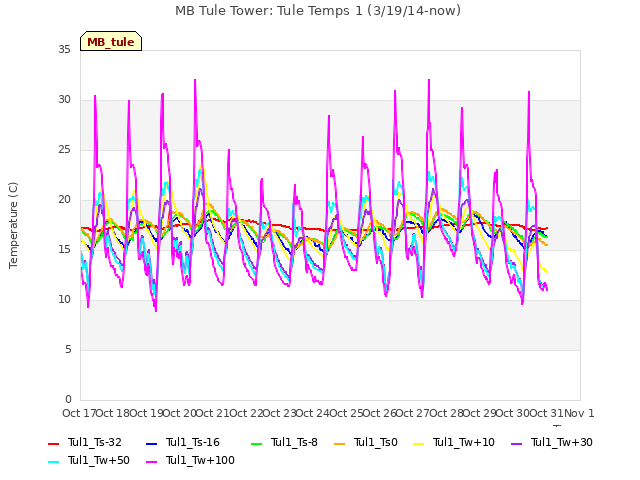Toggle the Tul1_Ts0 legend entry
Screen dimensions: 640x480
366,442
